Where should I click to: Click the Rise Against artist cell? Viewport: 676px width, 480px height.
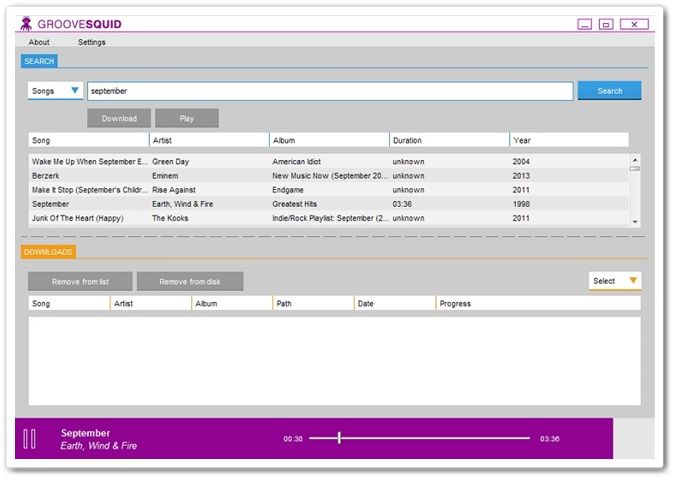pyautogui.click(x=174, y=190)
